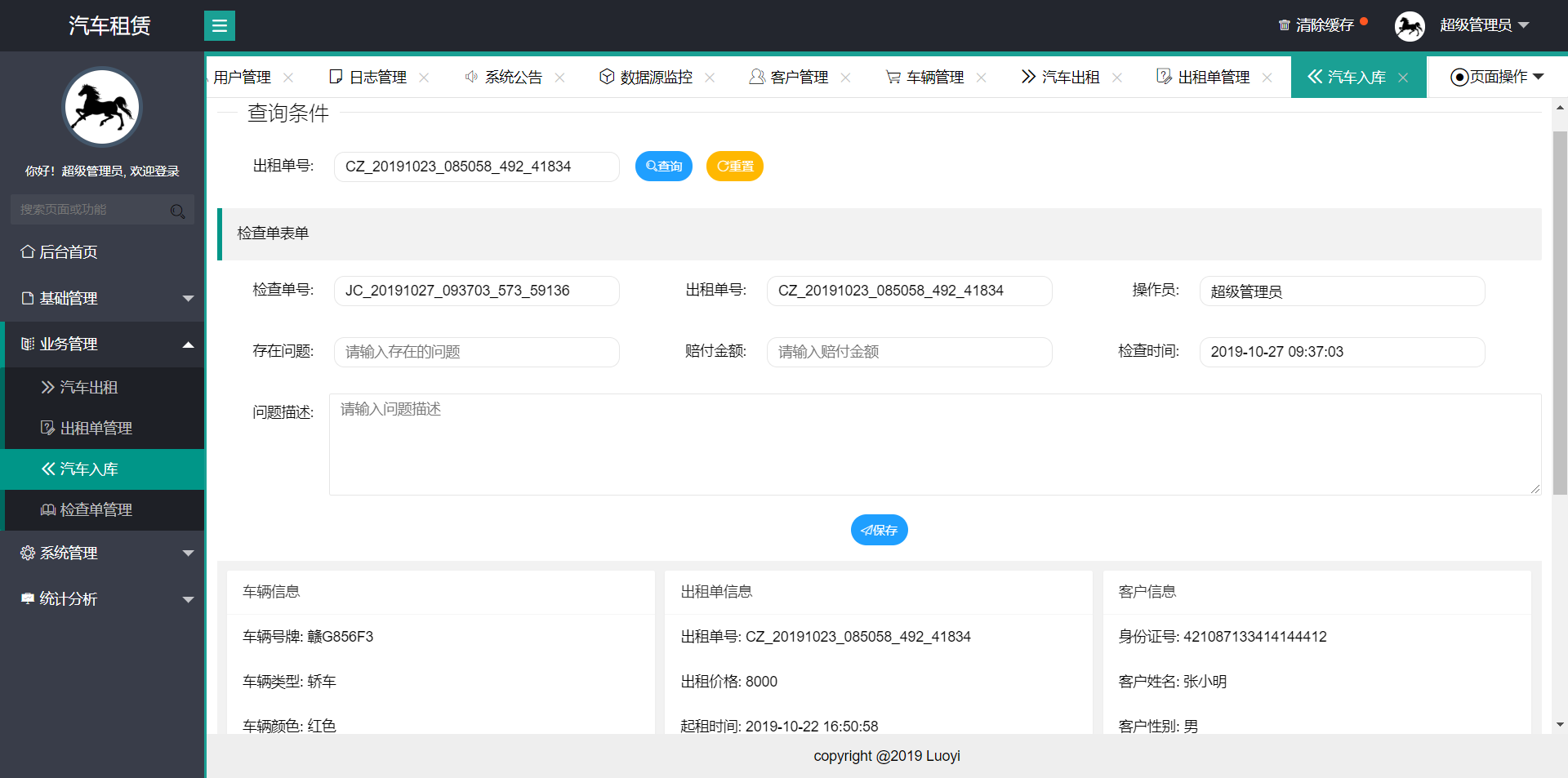
Task: Switch to the 日志管理 tab
Action: [x=377, y=77]
